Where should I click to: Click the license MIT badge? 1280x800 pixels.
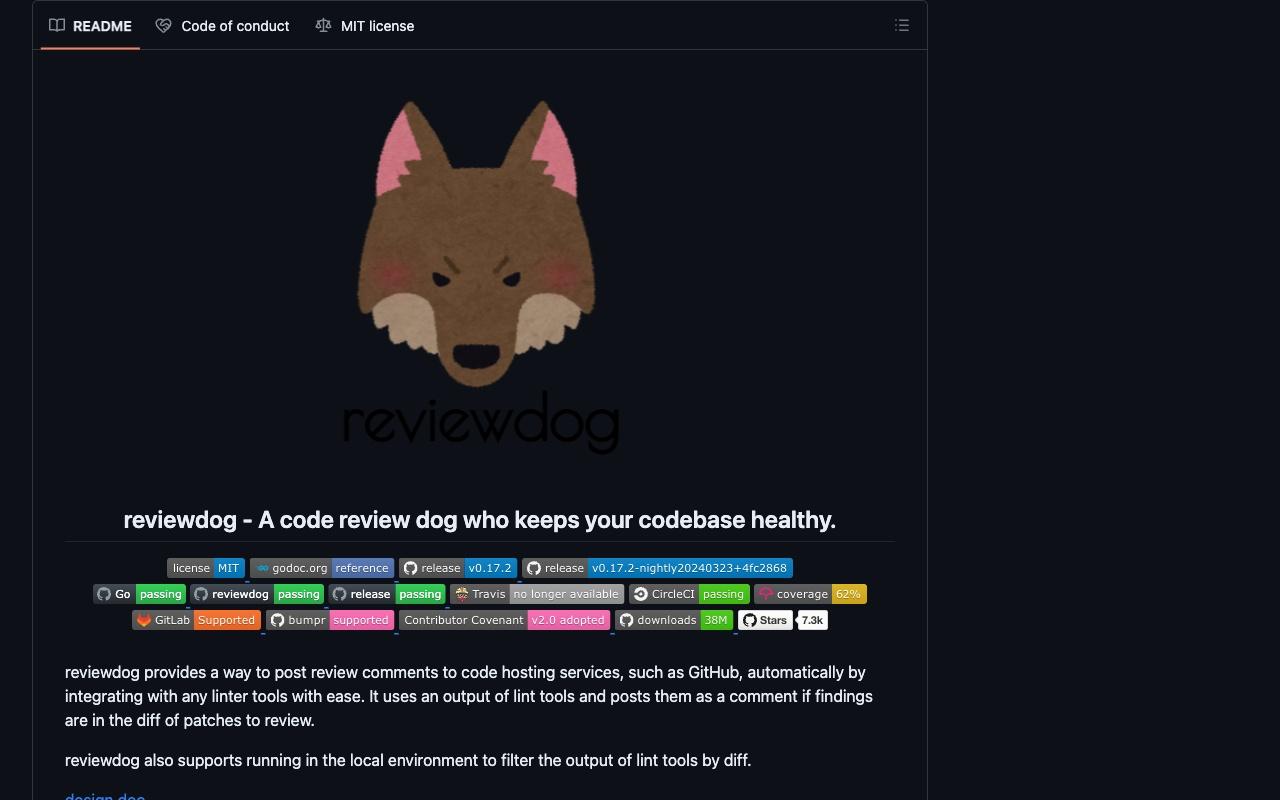tap(206, 568)
